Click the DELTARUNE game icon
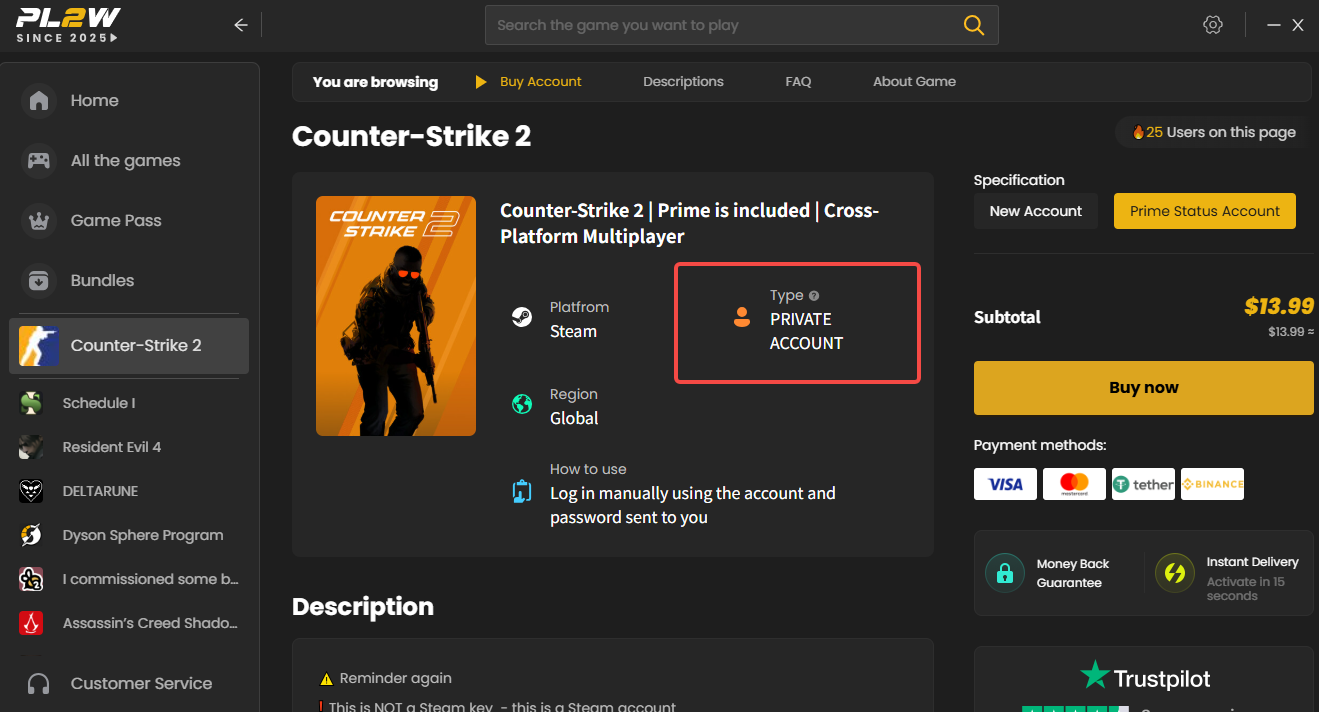1319x712 pixels. click(31, 491)
